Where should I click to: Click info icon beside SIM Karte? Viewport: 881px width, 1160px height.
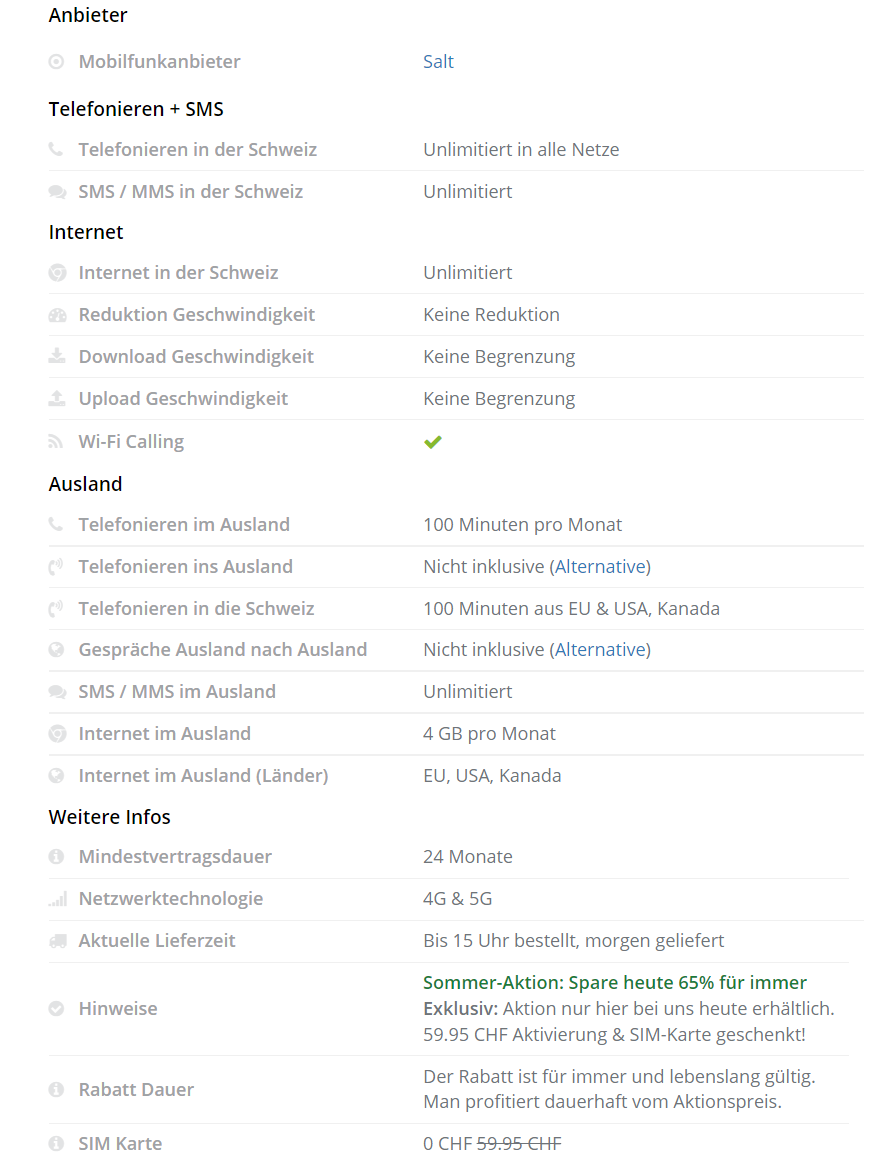click(57, 1144)
